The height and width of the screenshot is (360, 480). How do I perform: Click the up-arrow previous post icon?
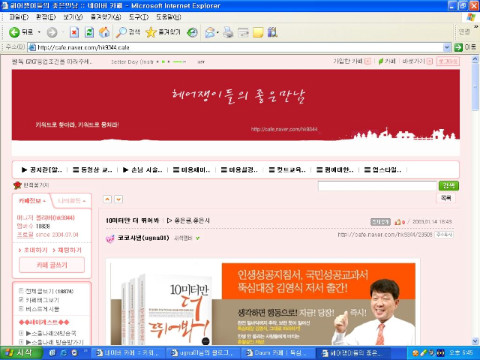pos(107,199)
